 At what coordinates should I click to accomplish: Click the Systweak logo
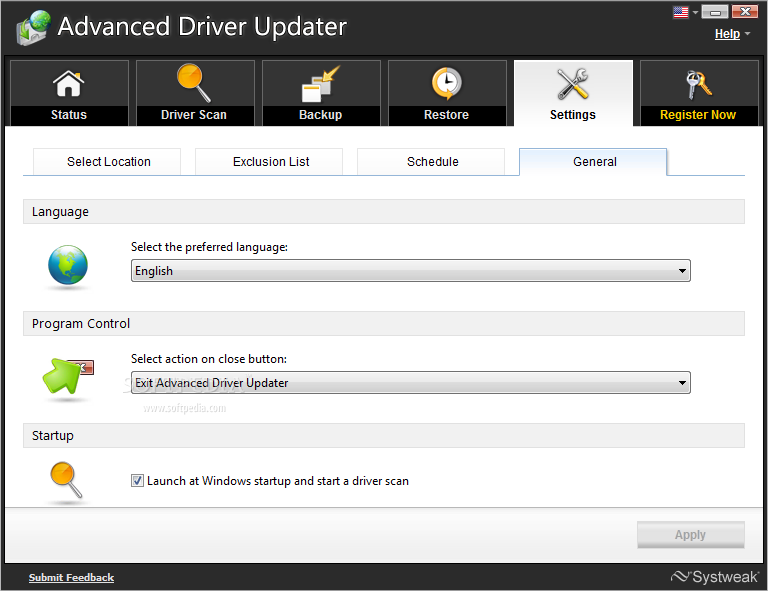pyautogui.click(x=714, y=577)
